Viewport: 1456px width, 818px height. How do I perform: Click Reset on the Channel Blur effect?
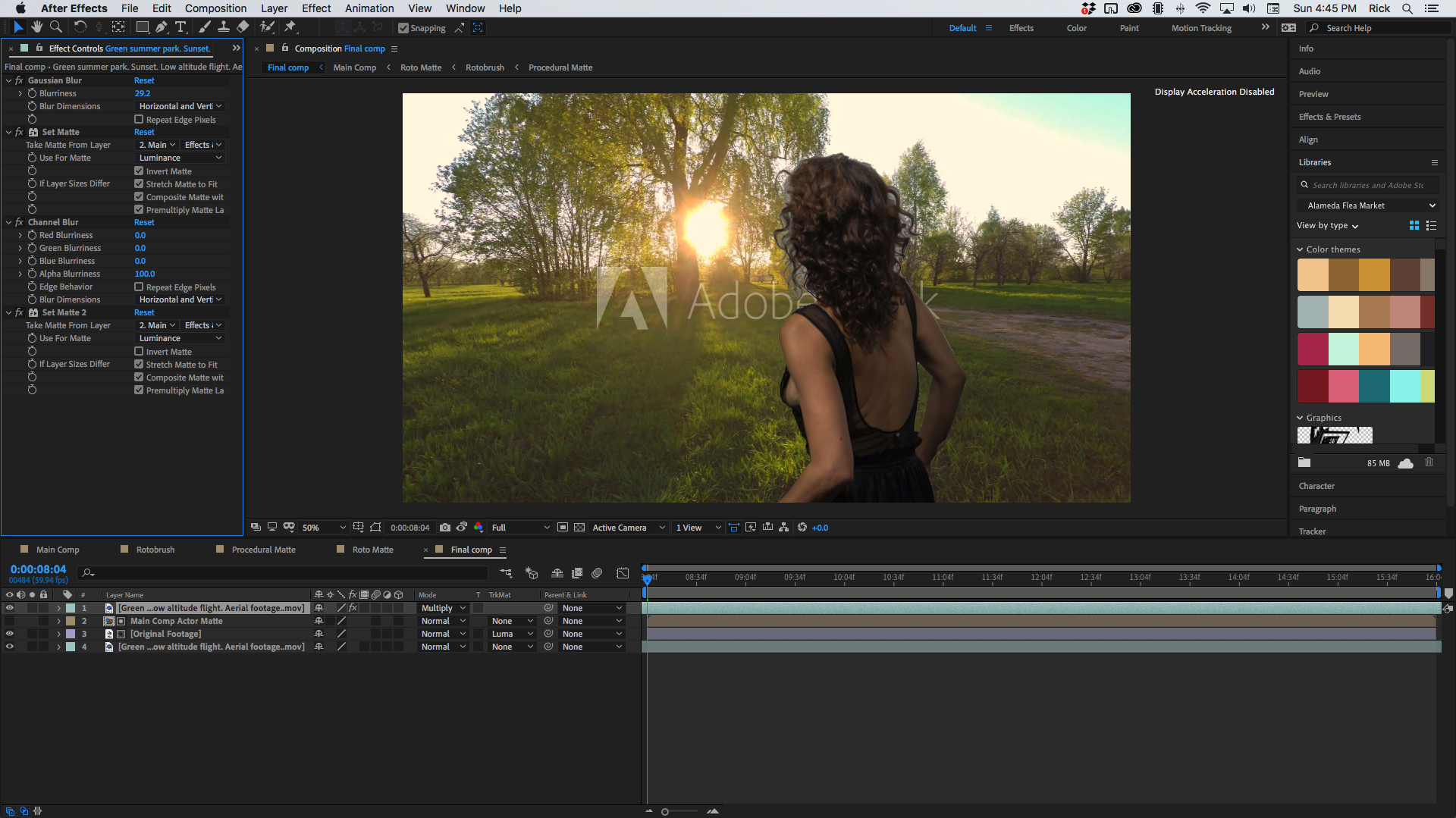coord(144,222)
